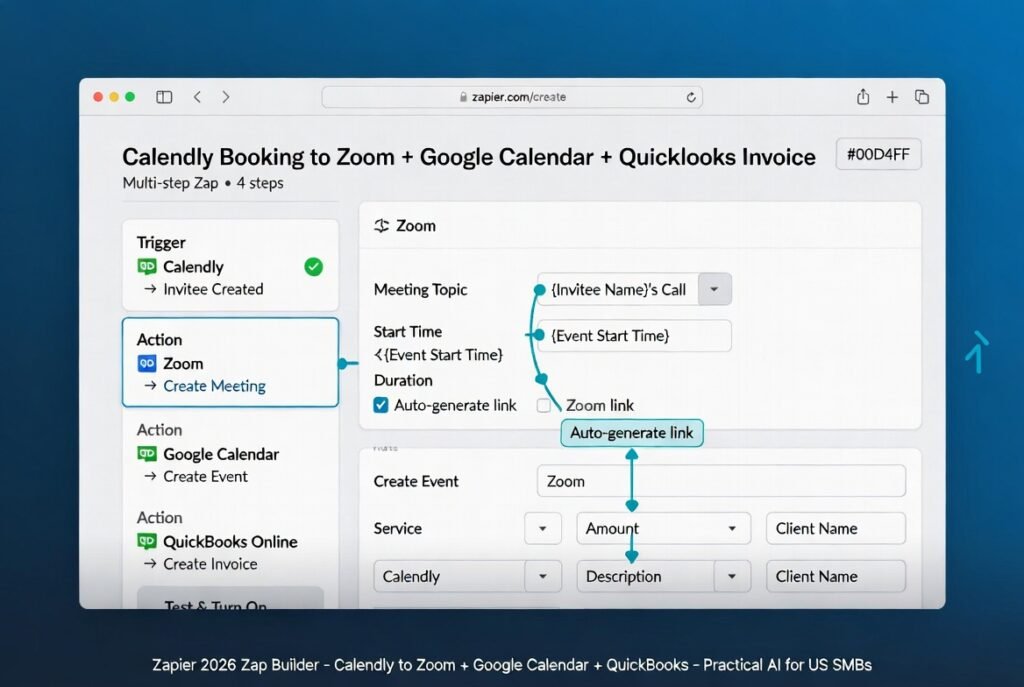Click the sidebar toggle icon in the browser toolbar
Viewport: 1024px width, 687px height.
[164, 97]
